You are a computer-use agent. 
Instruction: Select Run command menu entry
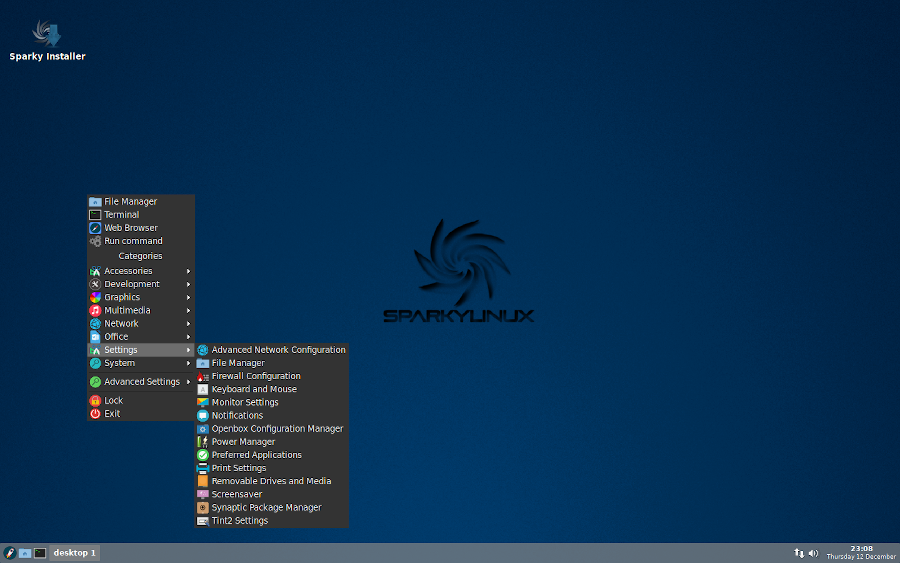(141, 241)
